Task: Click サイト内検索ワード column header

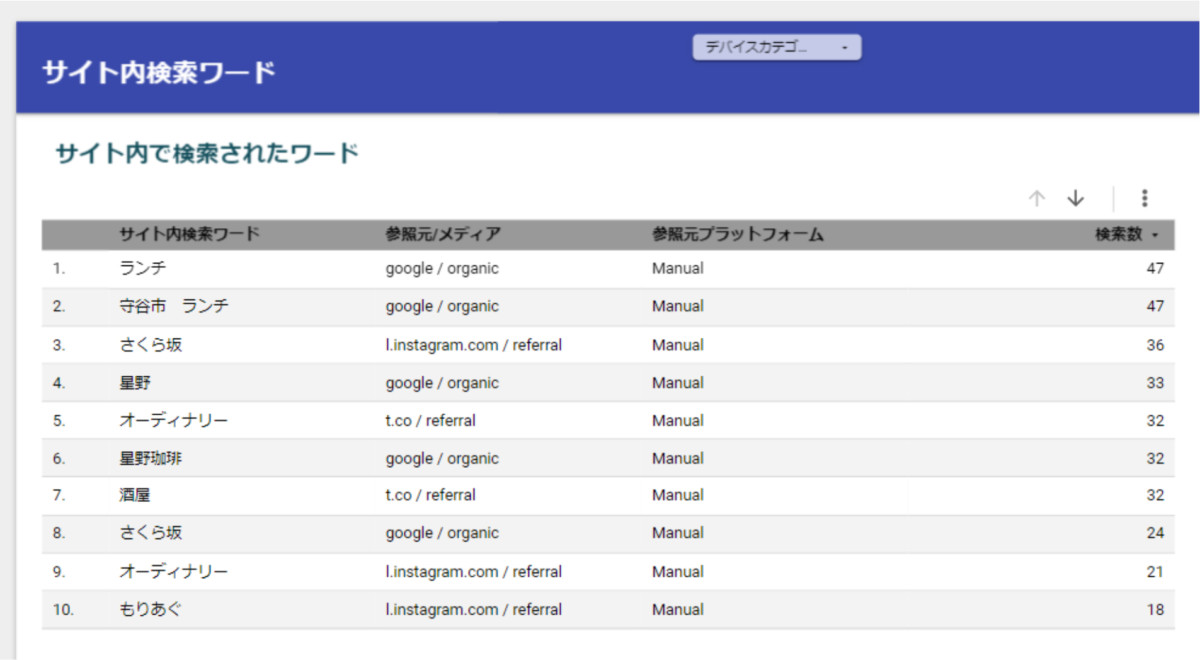Action: click(189, 235)
